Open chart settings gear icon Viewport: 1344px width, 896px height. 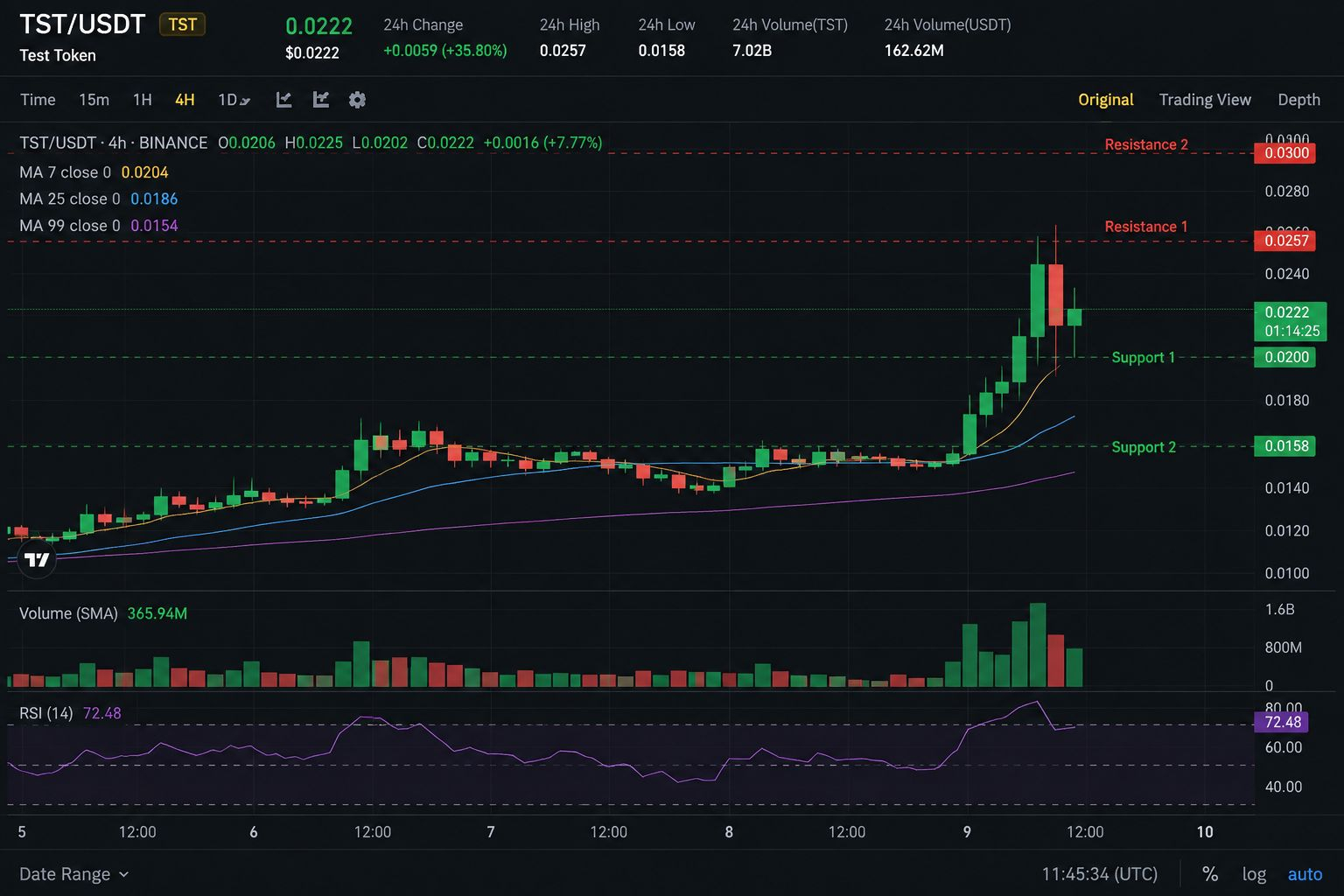point(357,100)
